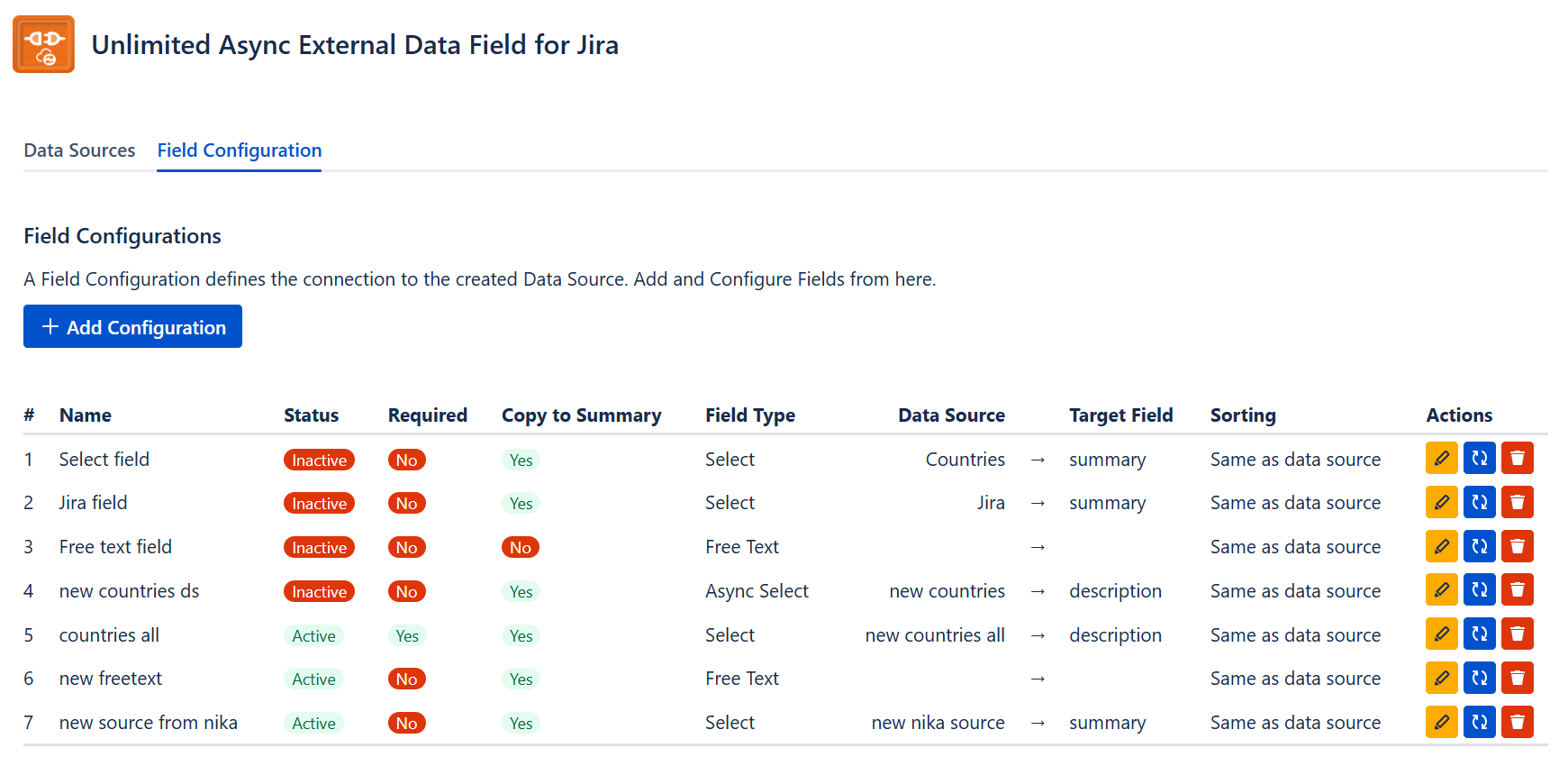Click the 'Countries' data source cell
This screenshot has width=1568, height=757.
(965, 460)
